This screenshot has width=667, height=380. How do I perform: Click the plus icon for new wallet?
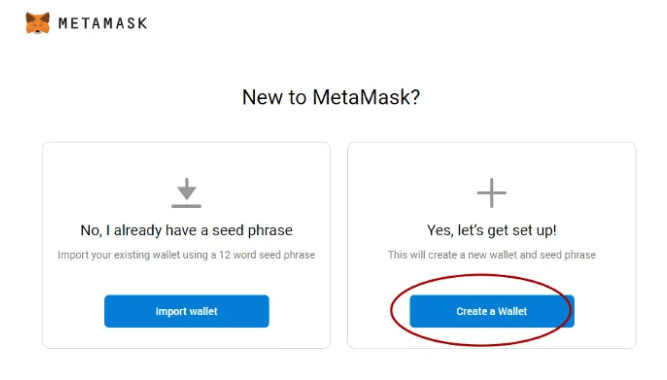(492, 193)
